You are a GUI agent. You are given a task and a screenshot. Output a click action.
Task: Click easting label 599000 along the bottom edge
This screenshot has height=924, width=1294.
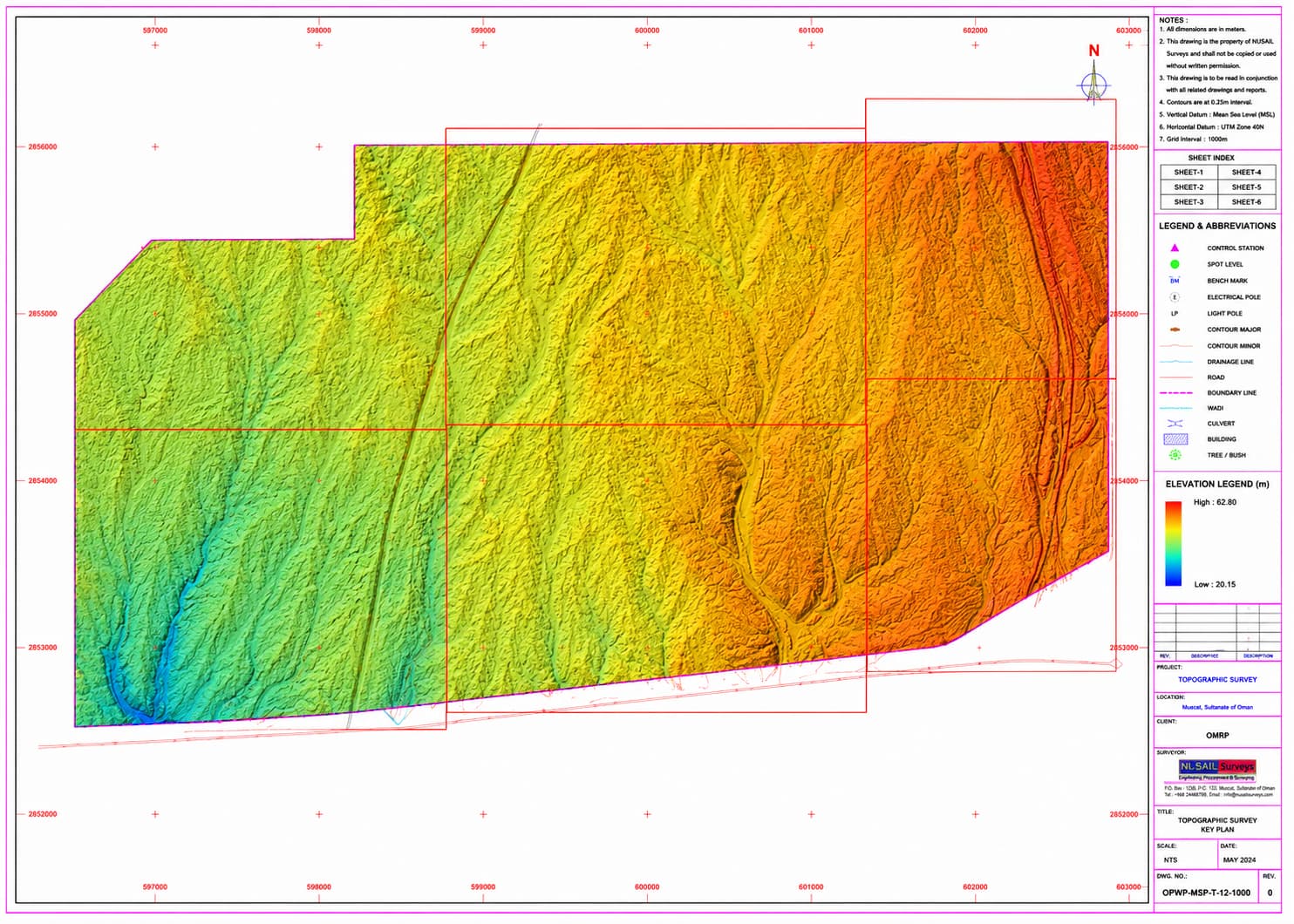click(483, 887)
